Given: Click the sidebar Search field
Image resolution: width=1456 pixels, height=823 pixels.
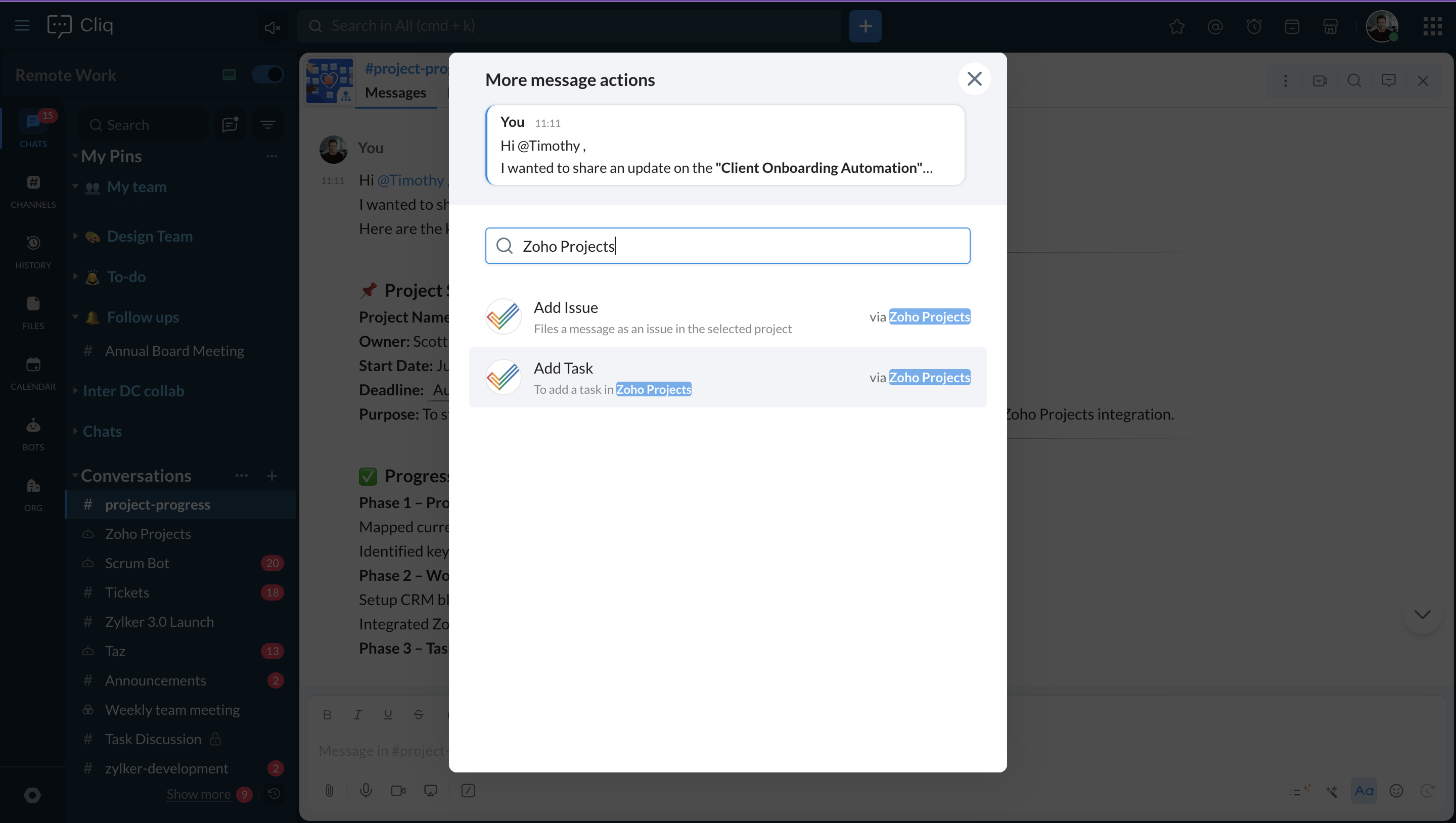Looking at the screenshot, I should pos(143,125).
